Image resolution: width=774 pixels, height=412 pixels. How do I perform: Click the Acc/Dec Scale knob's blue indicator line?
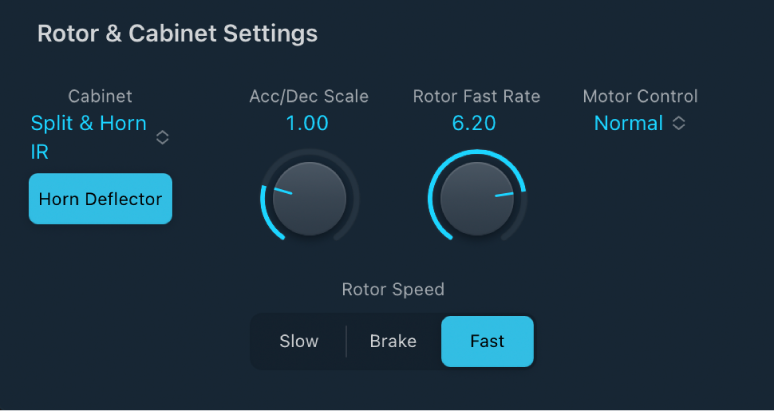coord(283,191)
